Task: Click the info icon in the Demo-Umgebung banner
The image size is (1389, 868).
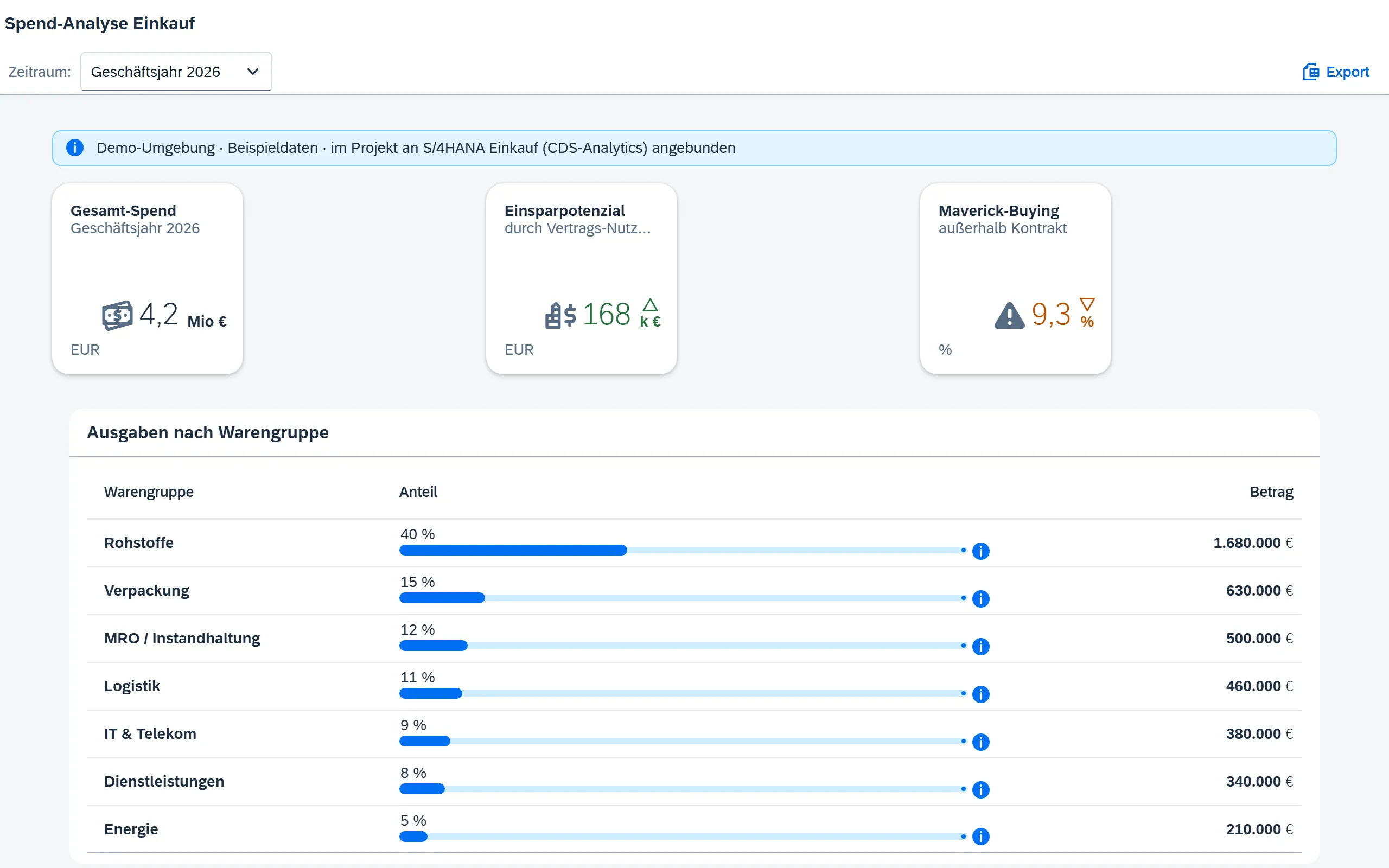Action: pos(75,148)
